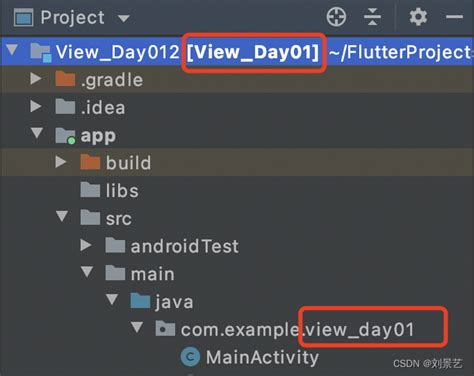Screen dimensions: 474x376
Task: Click the Collapse All icon in toolbar
Action: click(372, 17)
